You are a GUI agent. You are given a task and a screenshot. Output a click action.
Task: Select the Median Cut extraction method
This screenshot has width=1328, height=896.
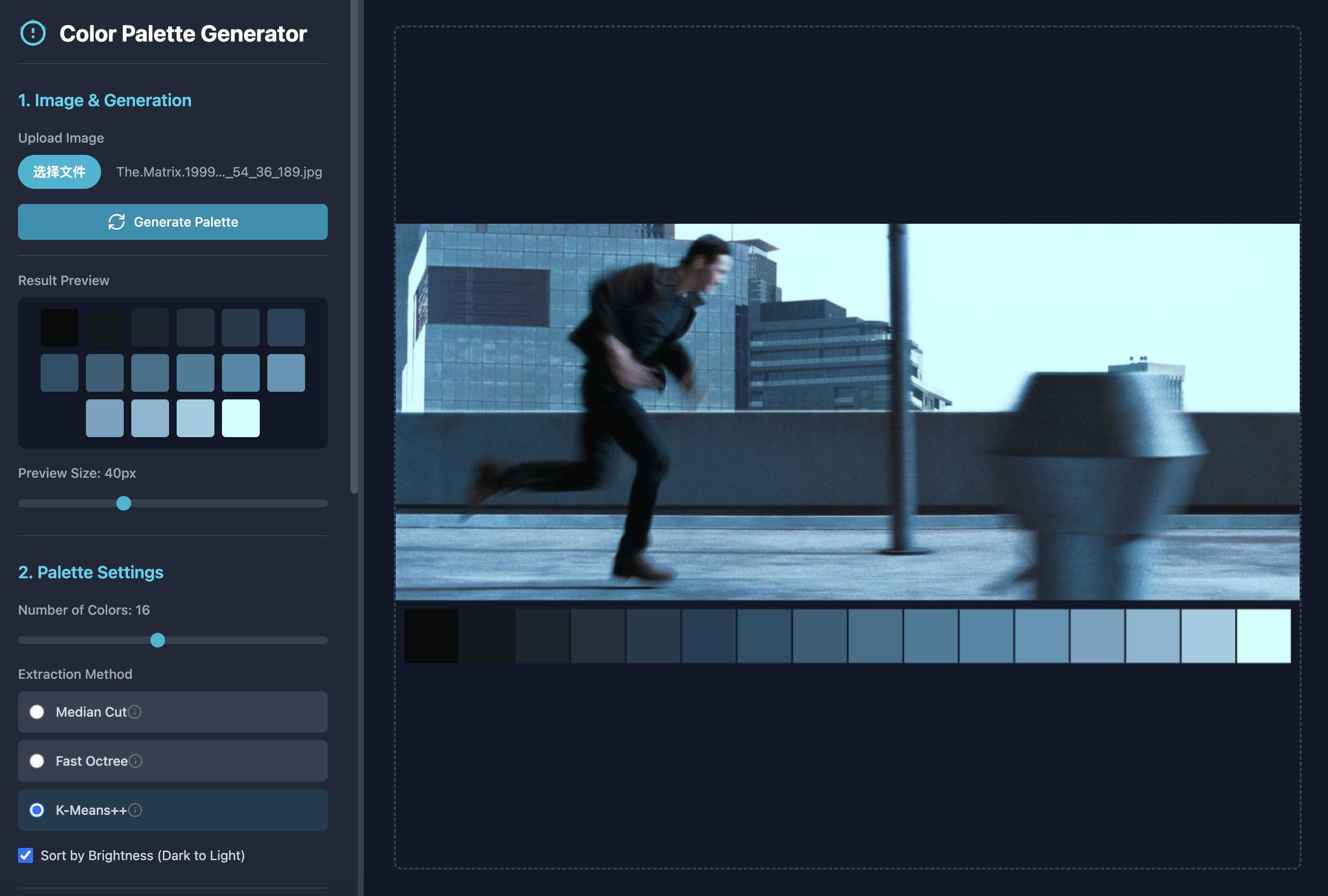tap(36, 712)
